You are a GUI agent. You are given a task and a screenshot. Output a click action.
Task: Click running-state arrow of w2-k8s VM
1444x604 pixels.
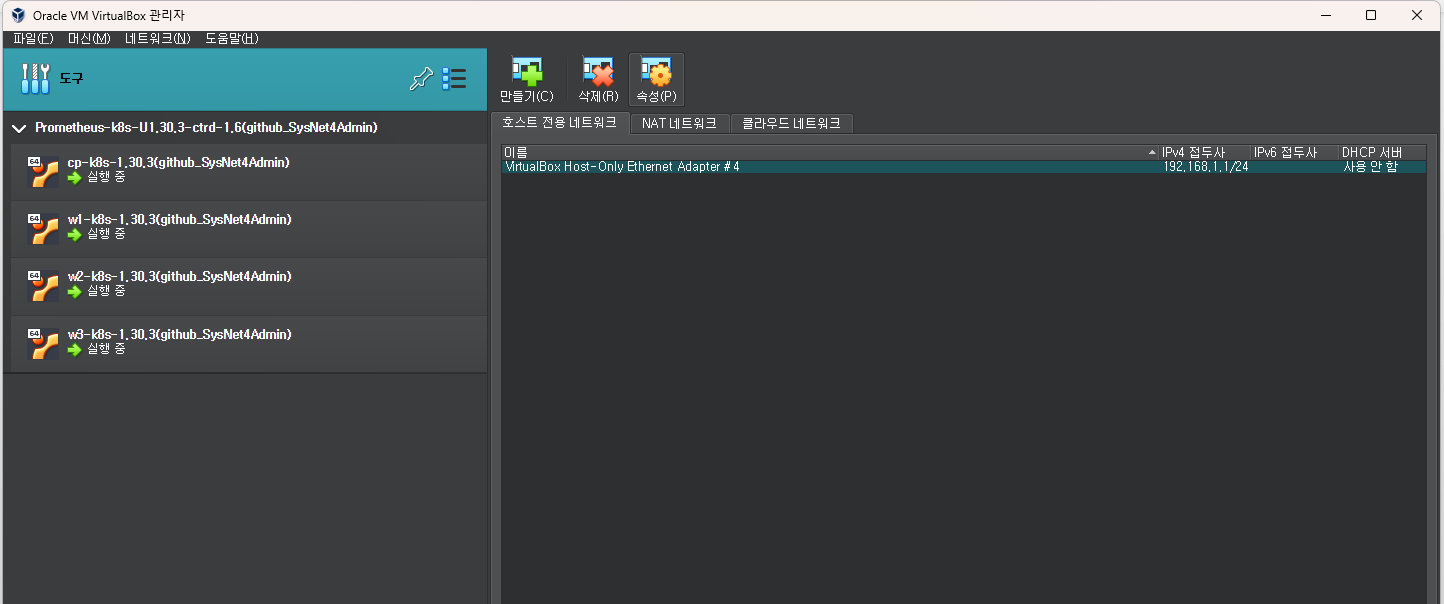(75, 291)
